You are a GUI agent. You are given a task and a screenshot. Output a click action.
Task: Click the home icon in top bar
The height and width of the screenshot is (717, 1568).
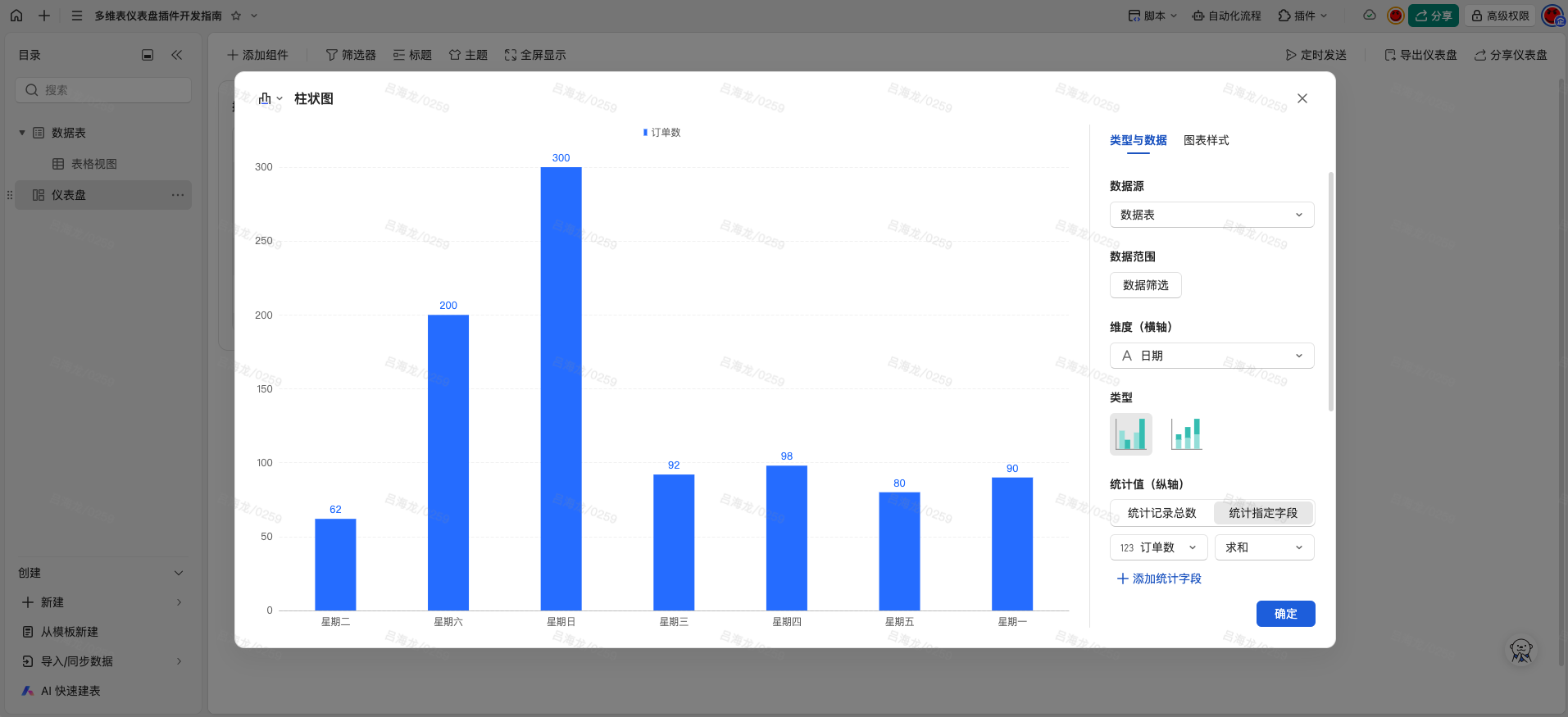[16, 16]
